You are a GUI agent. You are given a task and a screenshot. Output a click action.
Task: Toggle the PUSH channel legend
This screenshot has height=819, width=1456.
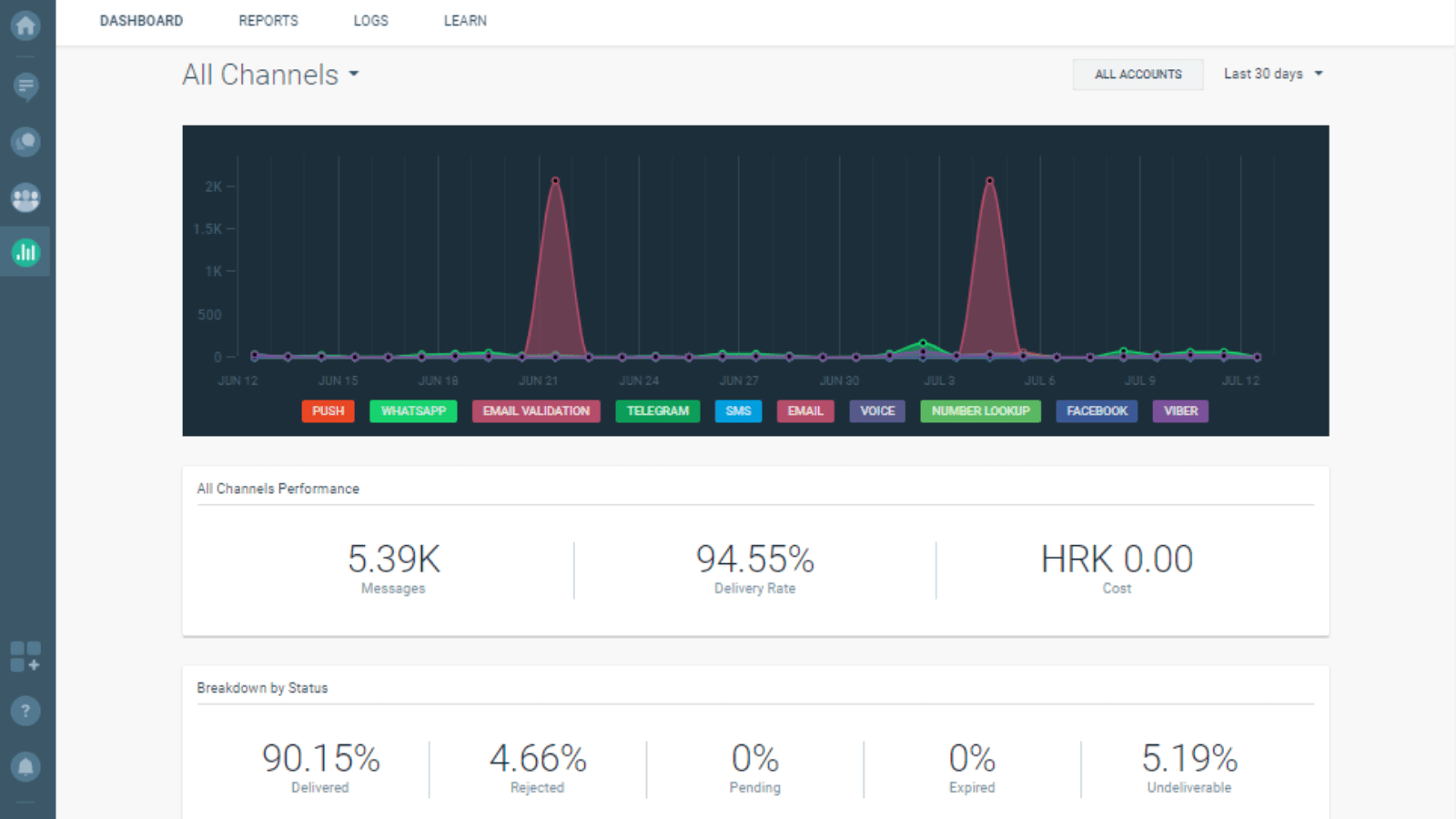pos(329,411)
